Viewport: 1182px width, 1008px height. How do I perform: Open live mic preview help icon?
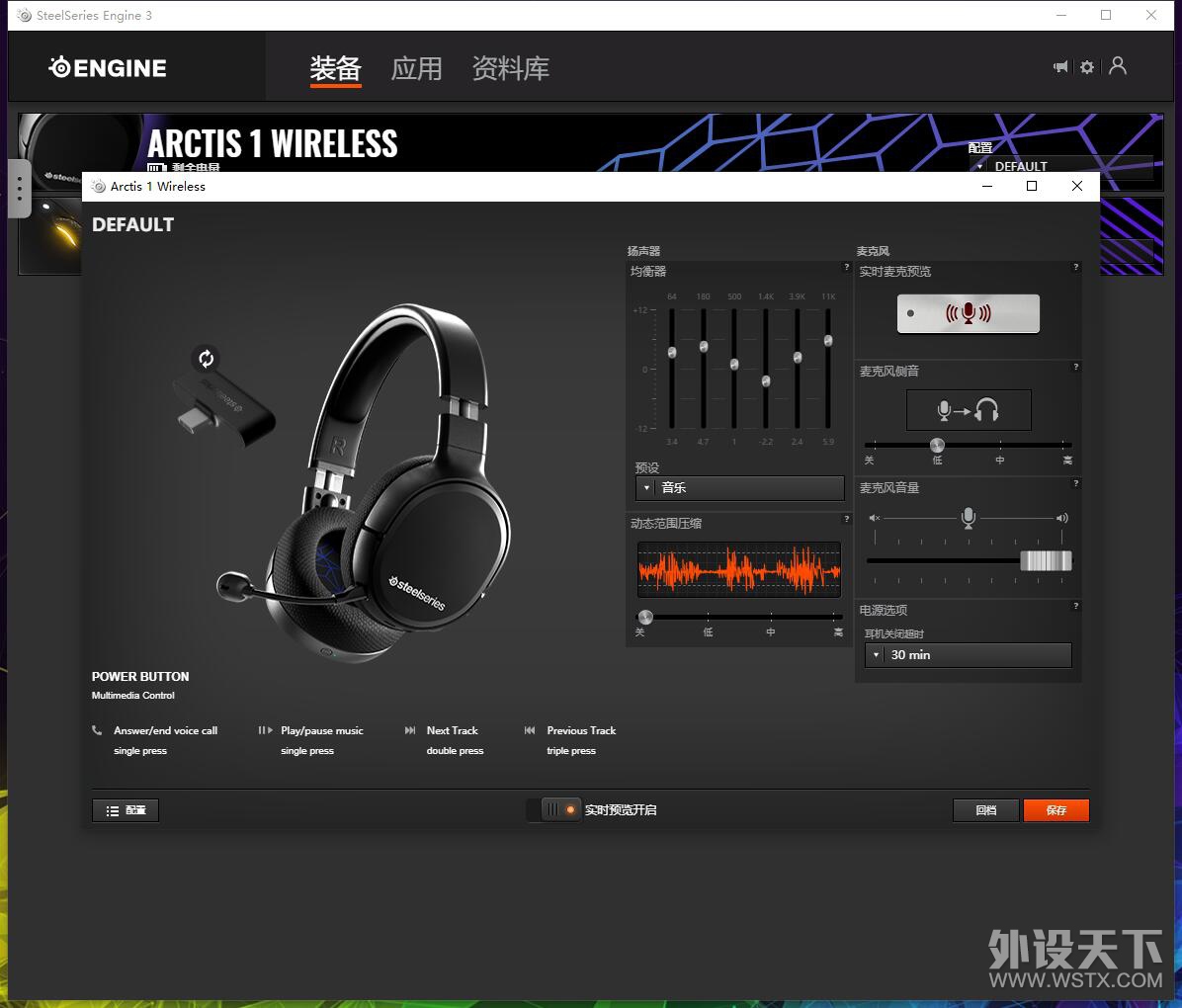[1075, 267]
